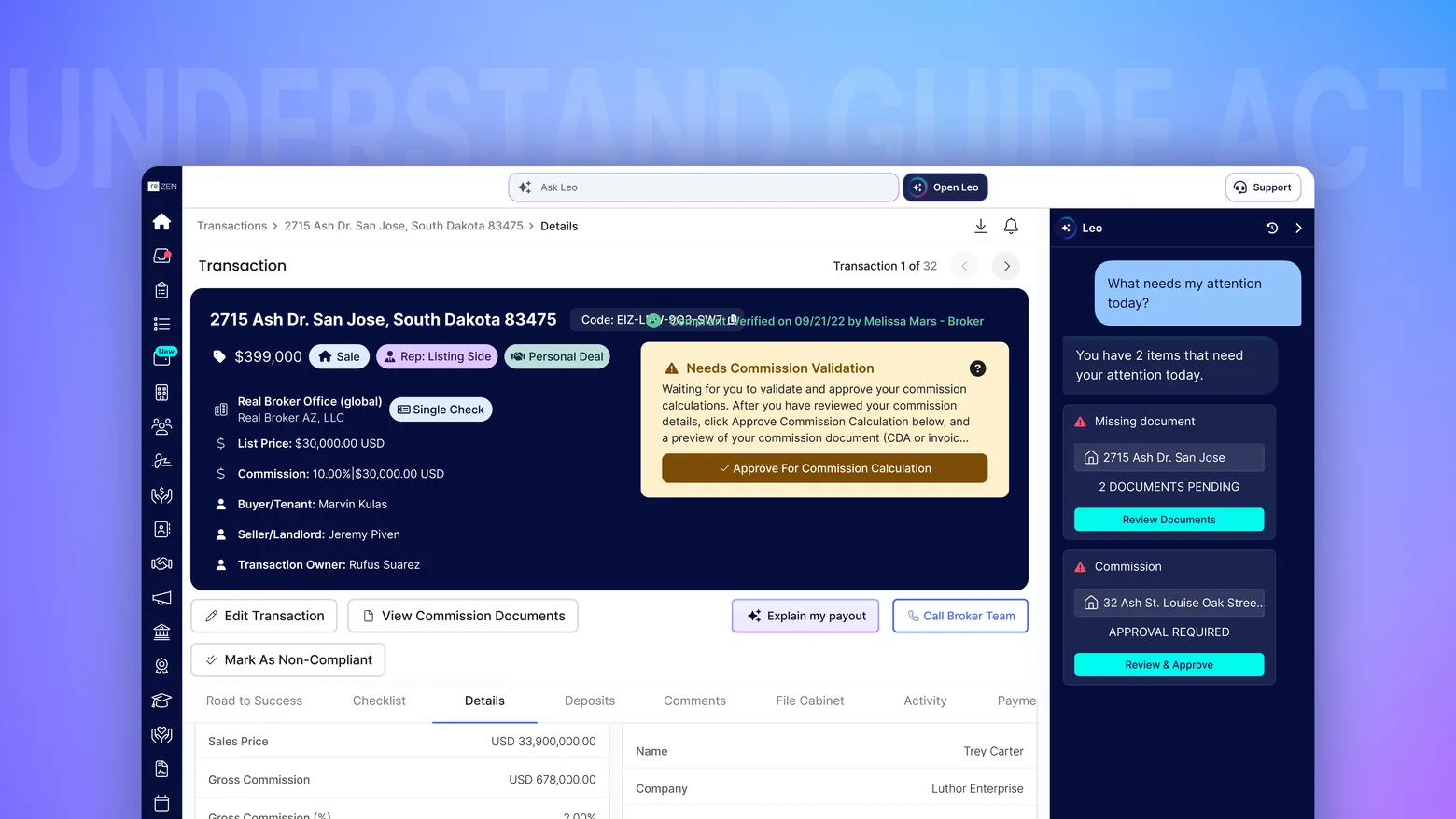This screenshot has width=1456, height=819.
Task: Click View Commission Documents
Action: pos(463,616)
